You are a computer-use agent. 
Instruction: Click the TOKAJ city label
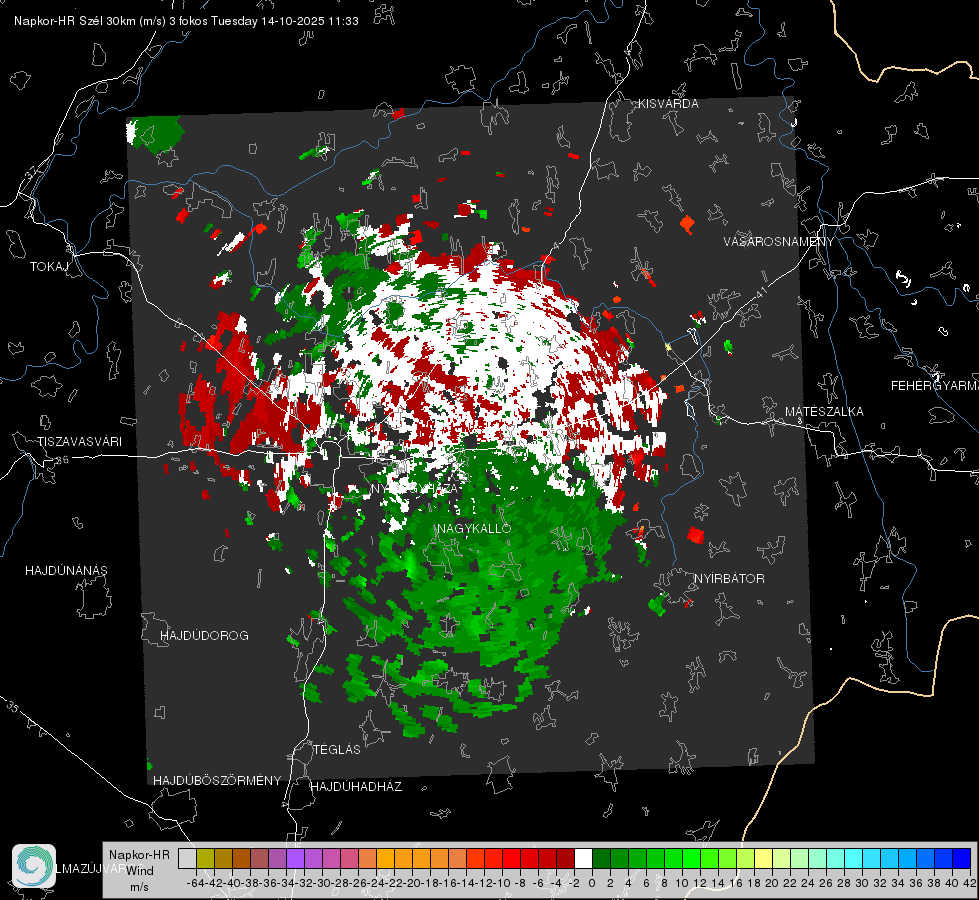(49, 267)
